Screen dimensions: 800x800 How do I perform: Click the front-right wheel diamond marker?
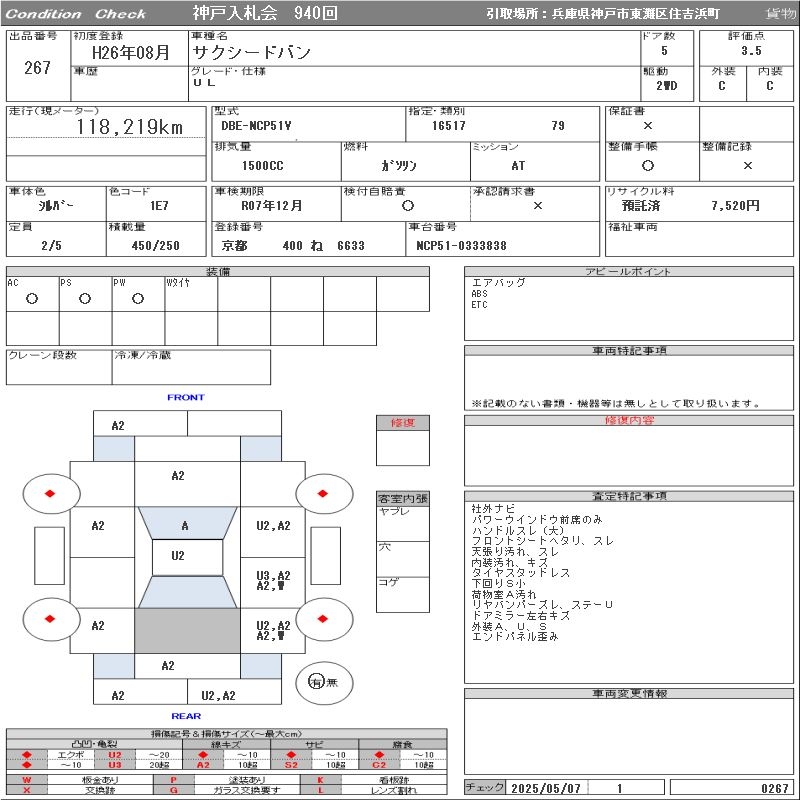click(x=323, y=493)
